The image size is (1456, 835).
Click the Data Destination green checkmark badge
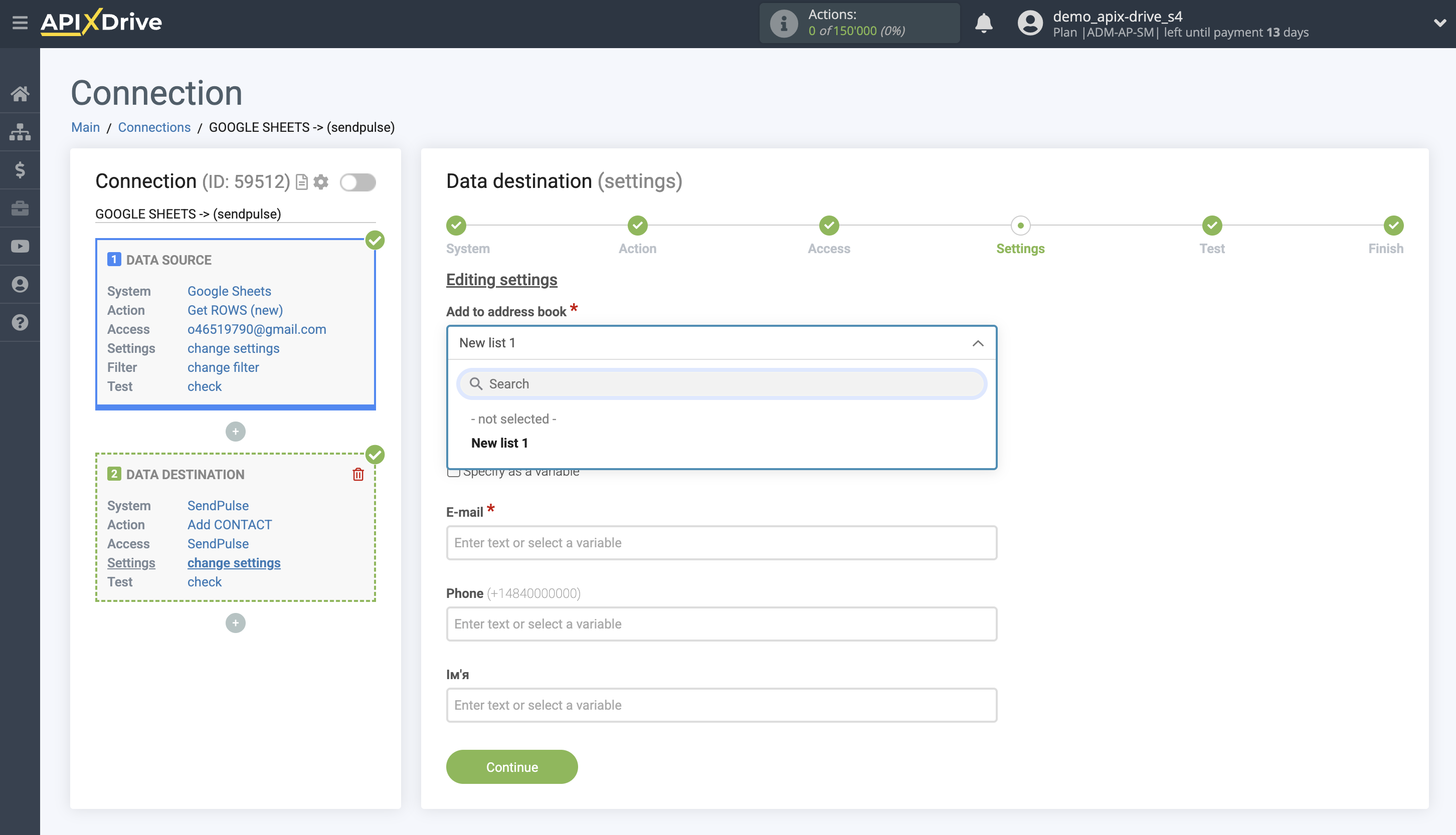[375, 454]
